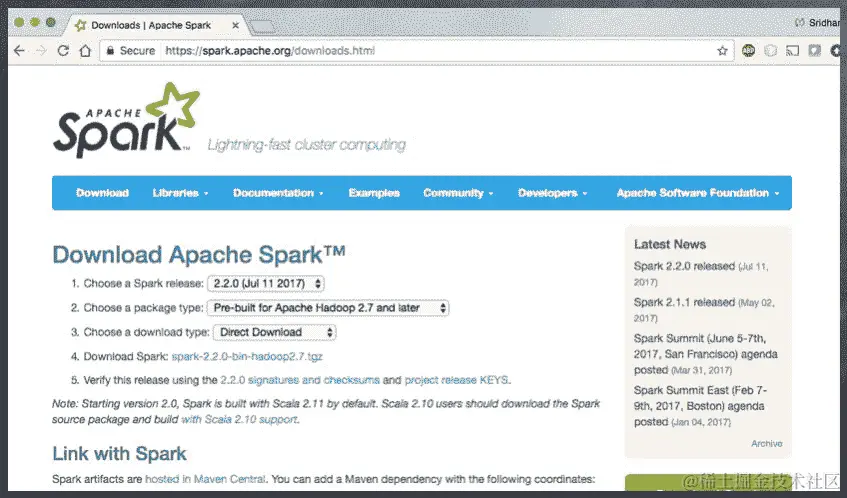The width and height of the screenshot is (847, 498).
Task: Open a new browser tab
Action: (262, 26)
